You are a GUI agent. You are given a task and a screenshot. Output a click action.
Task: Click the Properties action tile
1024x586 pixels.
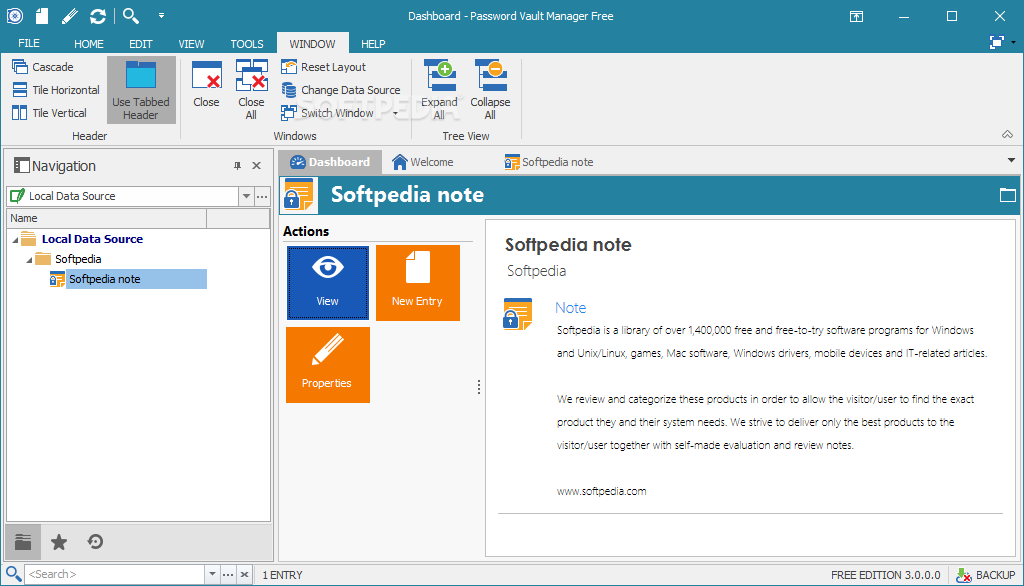coord(328,365)
